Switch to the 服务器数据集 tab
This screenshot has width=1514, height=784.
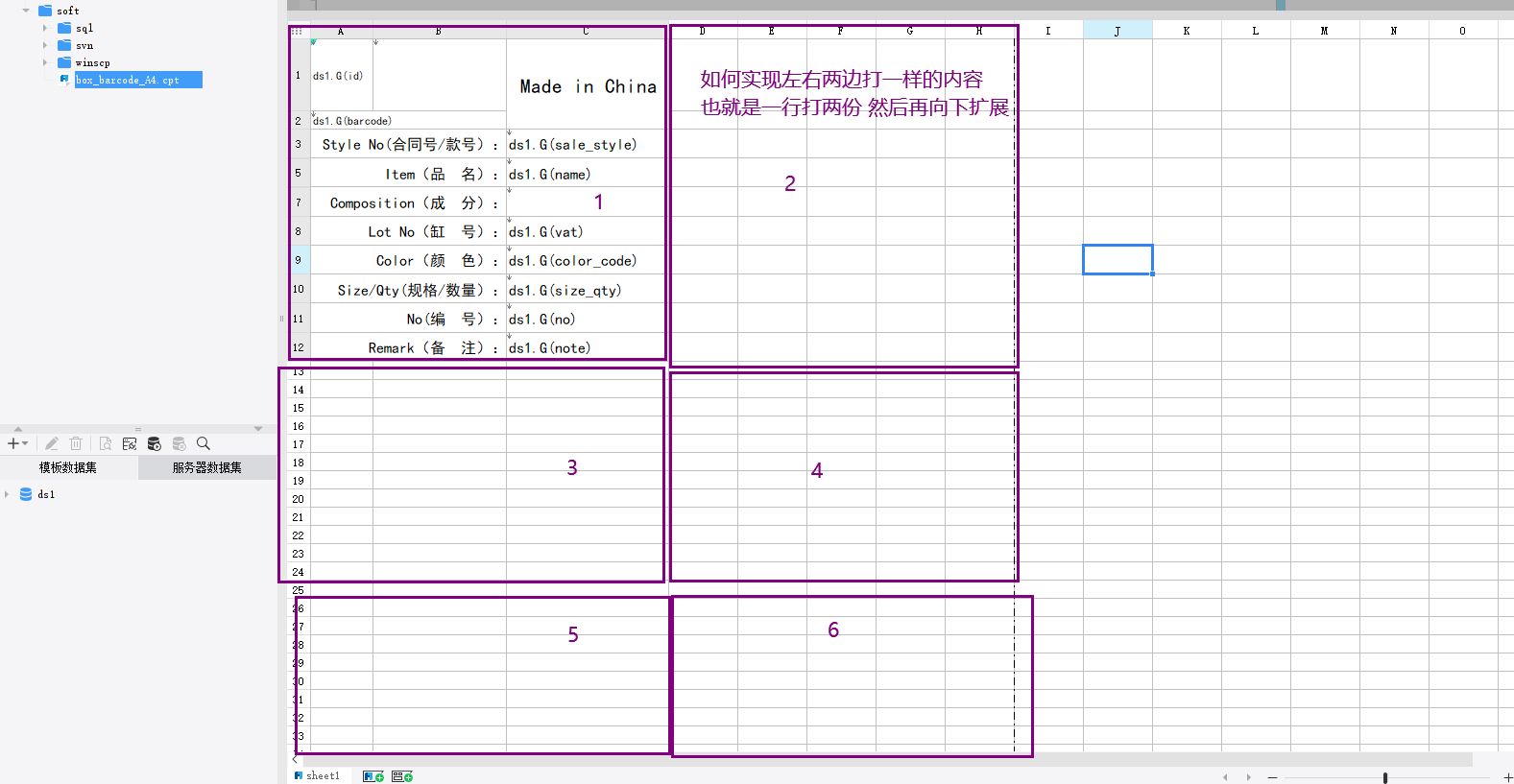pyautogui.click(x=206, y=467)
